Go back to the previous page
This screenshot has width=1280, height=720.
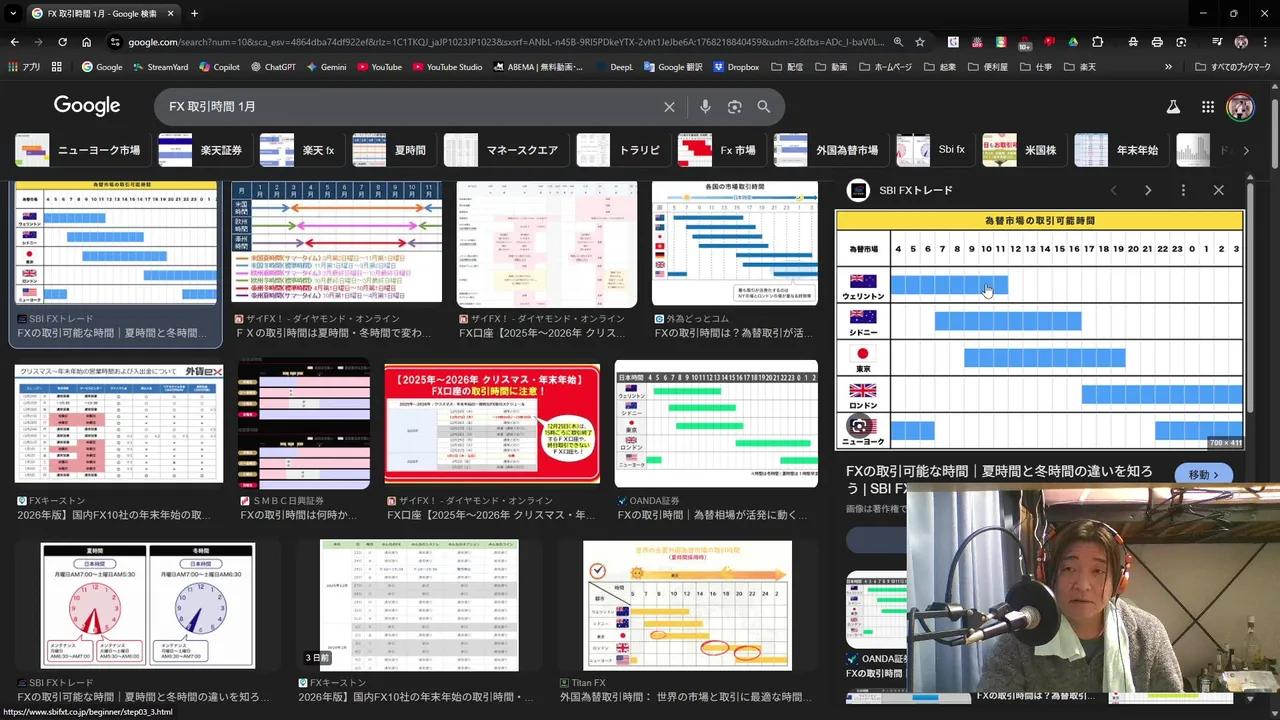click(14, 42)
